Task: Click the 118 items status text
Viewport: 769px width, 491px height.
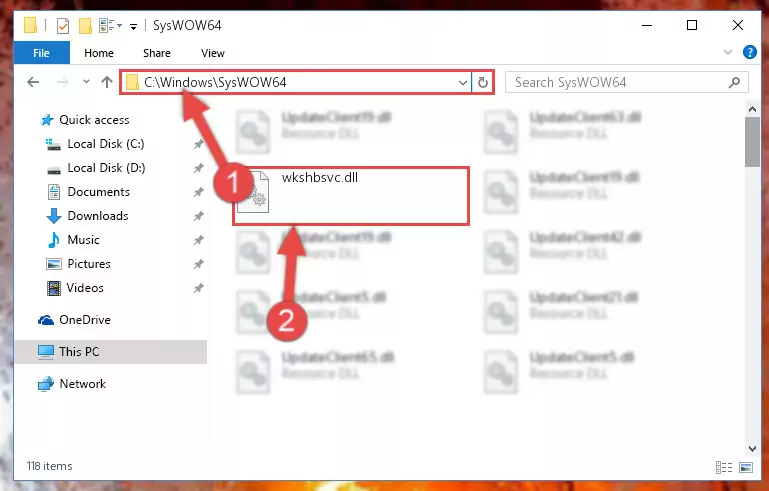Action: [x=50, y=466]
